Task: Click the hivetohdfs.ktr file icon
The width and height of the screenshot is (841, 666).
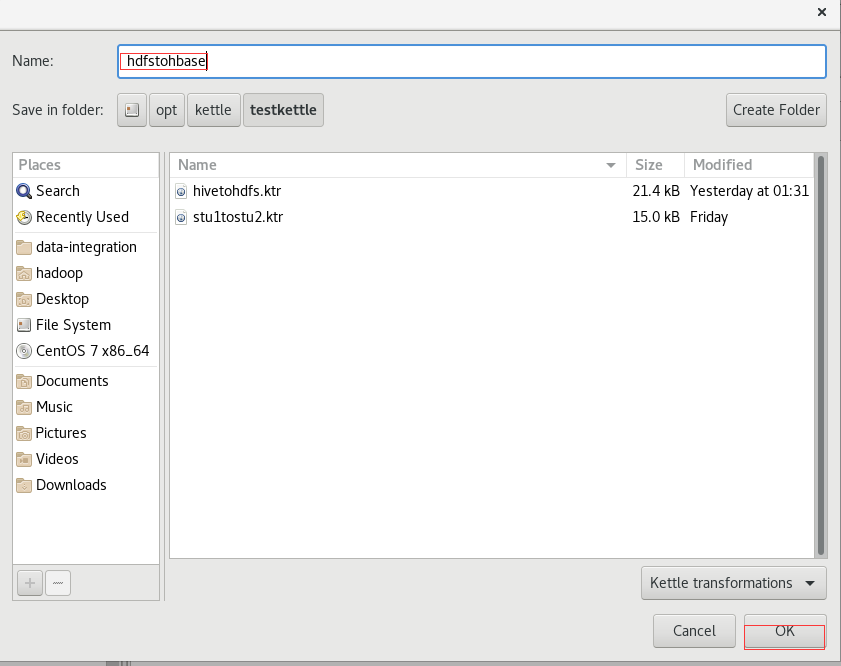Action: tap(181, 191)
